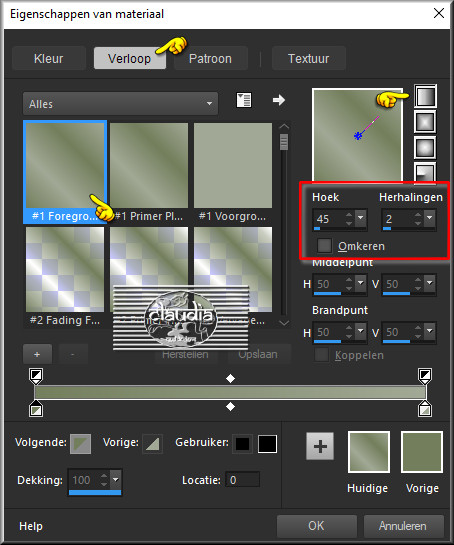
Task: Select the linear gradient style icon
Action: click(x=425, y=96)
